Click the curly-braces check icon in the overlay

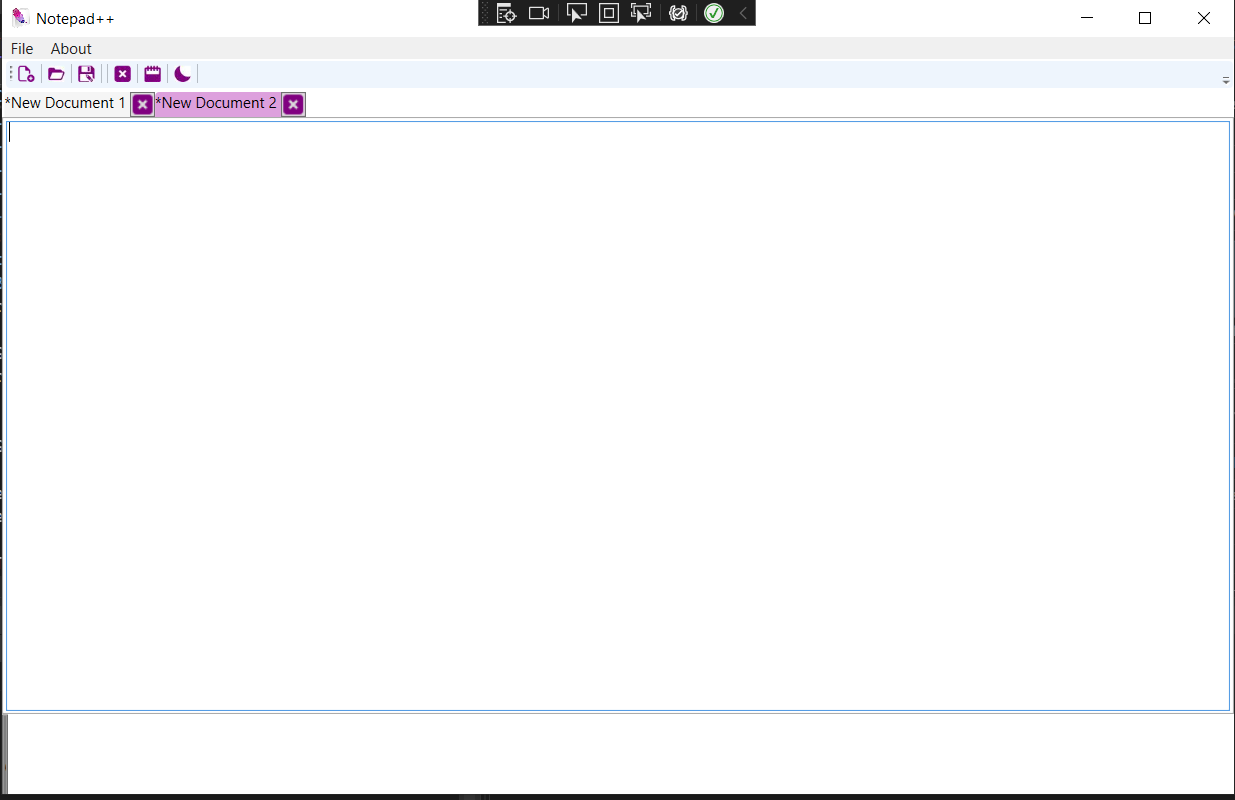click(x=678, y=13)
